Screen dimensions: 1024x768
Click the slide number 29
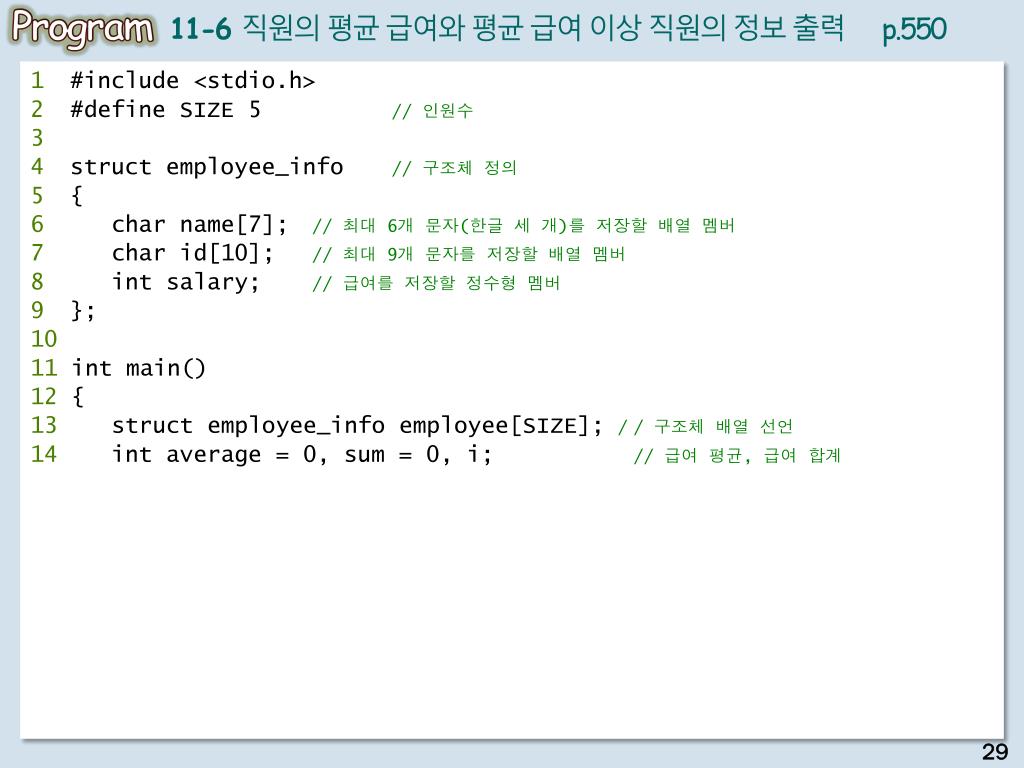pyautogui.click(x=995, y=752)
